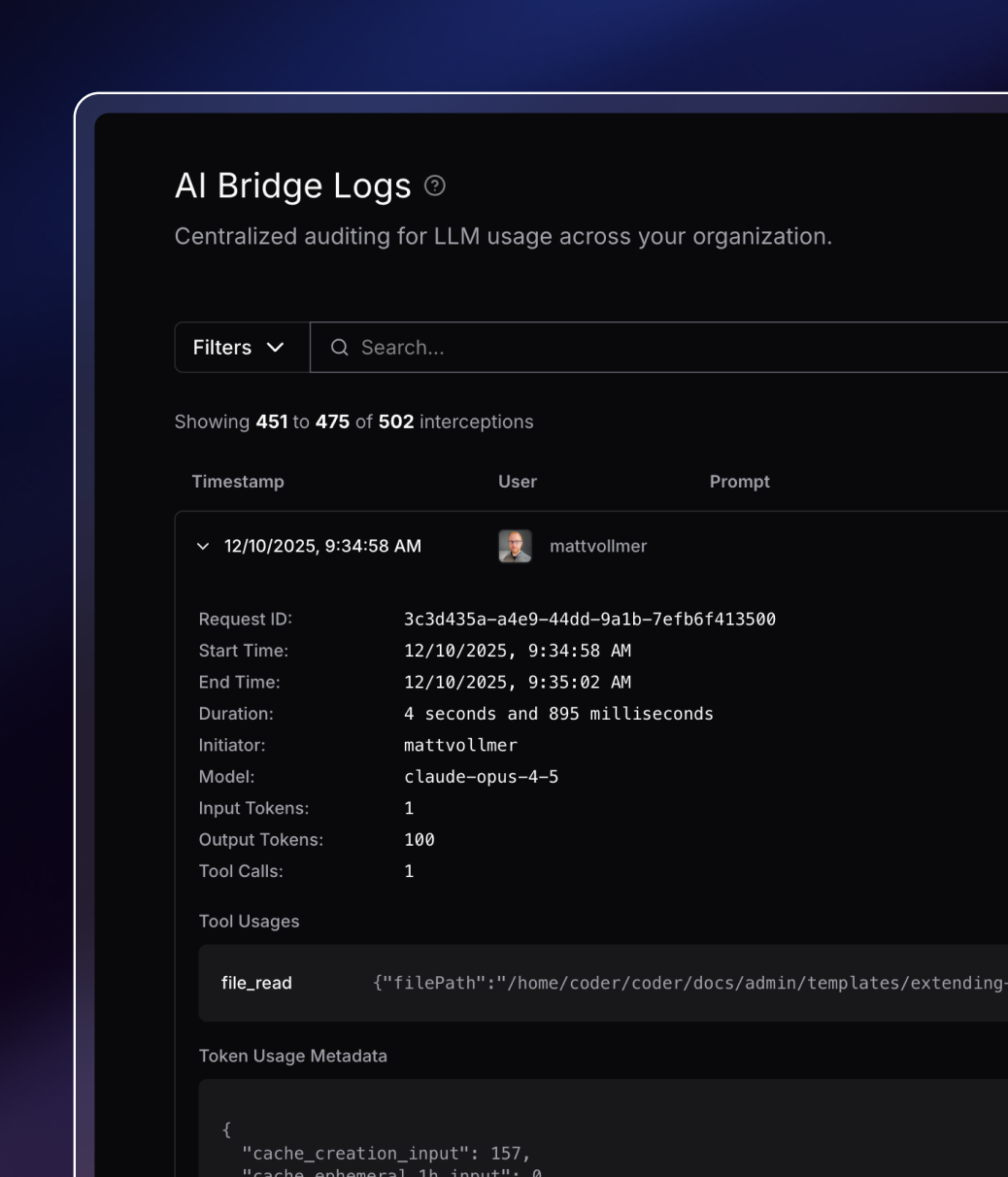Click the claude-opus-4-5 model name
Image resolution: width=1008 pixels, height=1177 pixels.
pos(483,776)
